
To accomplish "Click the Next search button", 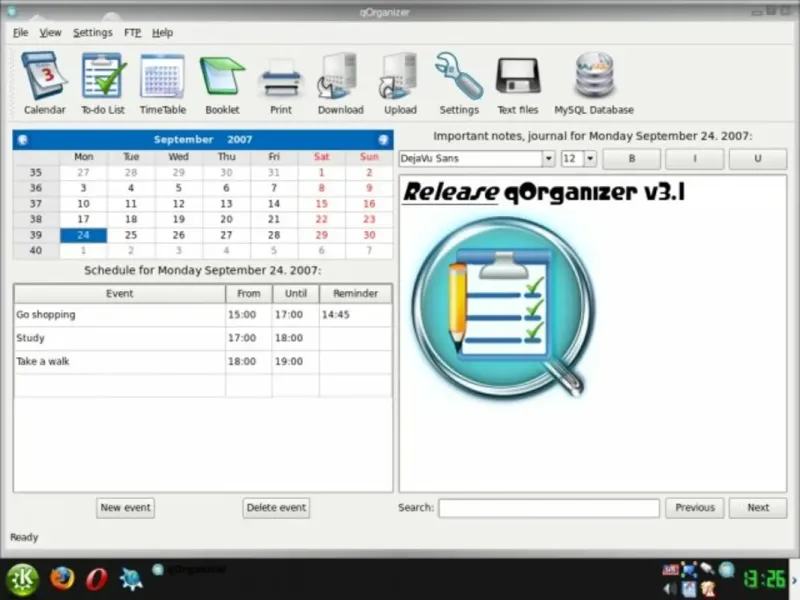I will tap(758, 508).
